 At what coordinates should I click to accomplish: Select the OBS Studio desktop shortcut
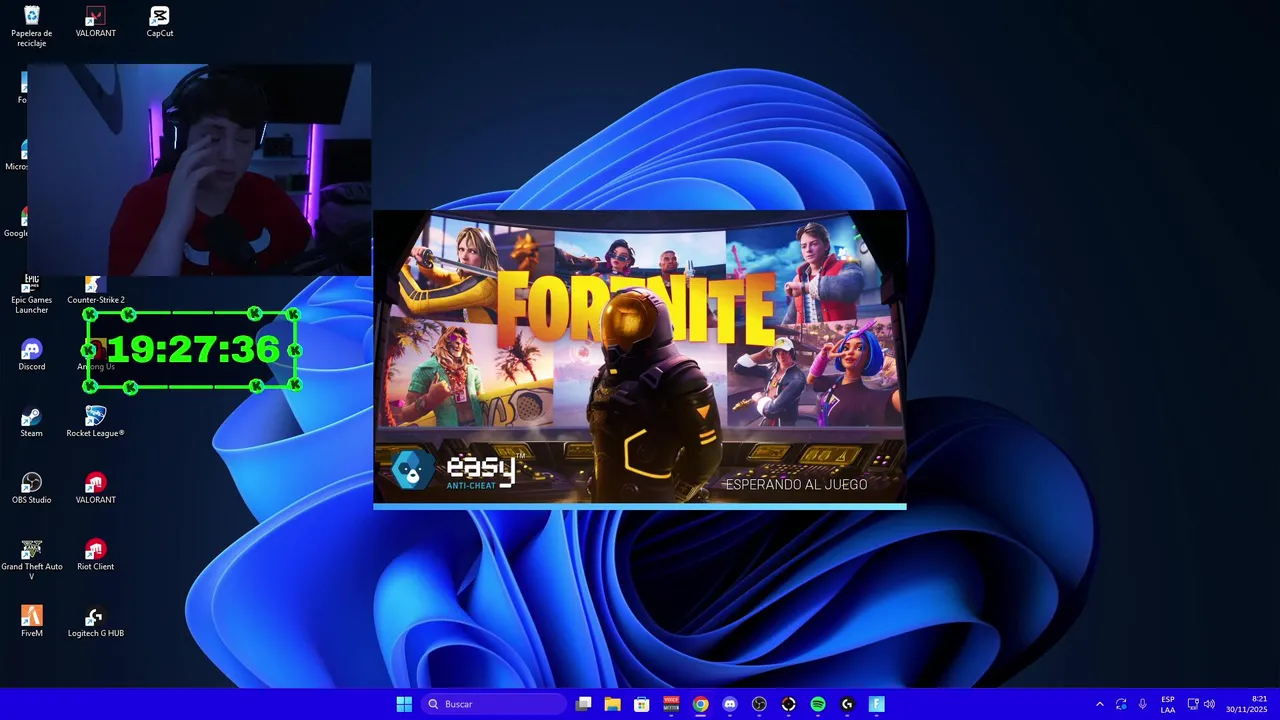(32, 488)
